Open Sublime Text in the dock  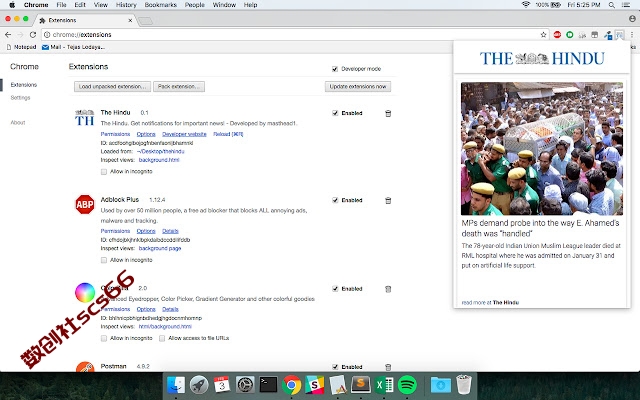(361, 384)
